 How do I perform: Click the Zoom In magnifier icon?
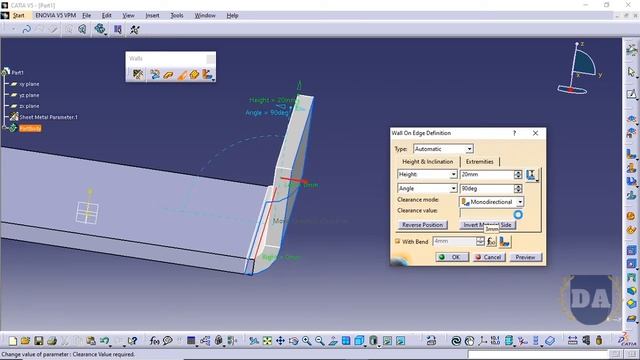click(x=307, y=340)
